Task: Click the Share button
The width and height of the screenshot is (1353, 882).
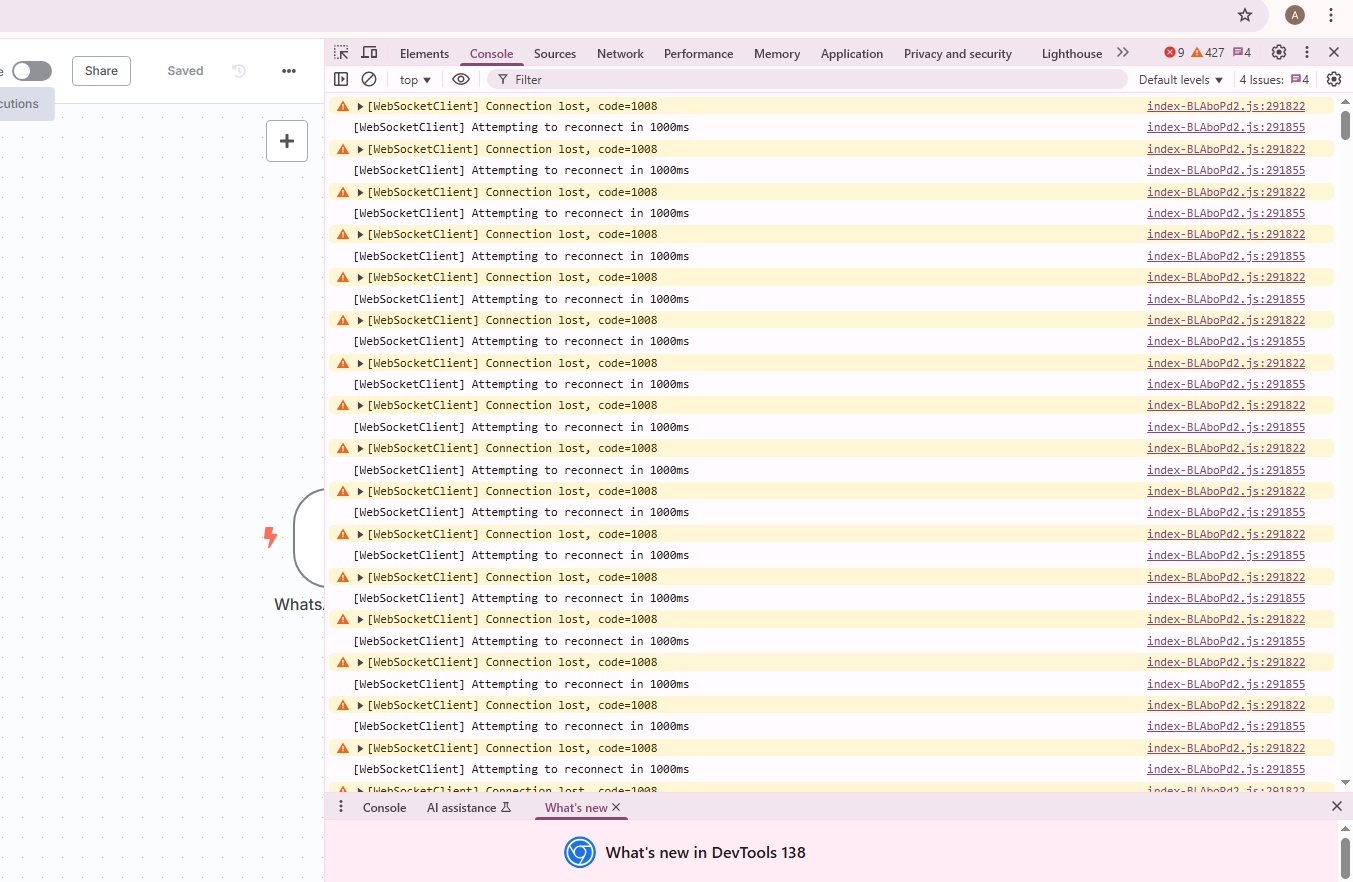Action: pyautogui.click(x=101, y=71)
